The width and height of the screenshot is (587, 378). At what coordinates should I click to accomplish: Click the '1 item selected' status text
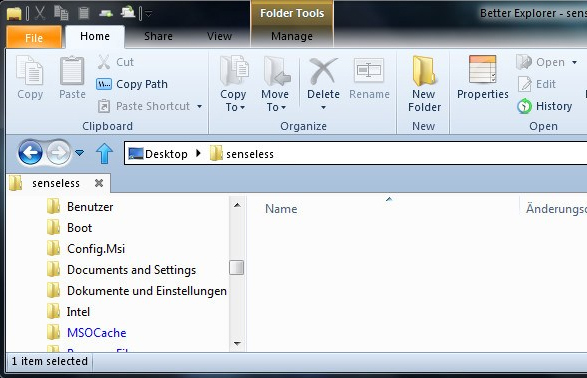[x=50, y=361]
